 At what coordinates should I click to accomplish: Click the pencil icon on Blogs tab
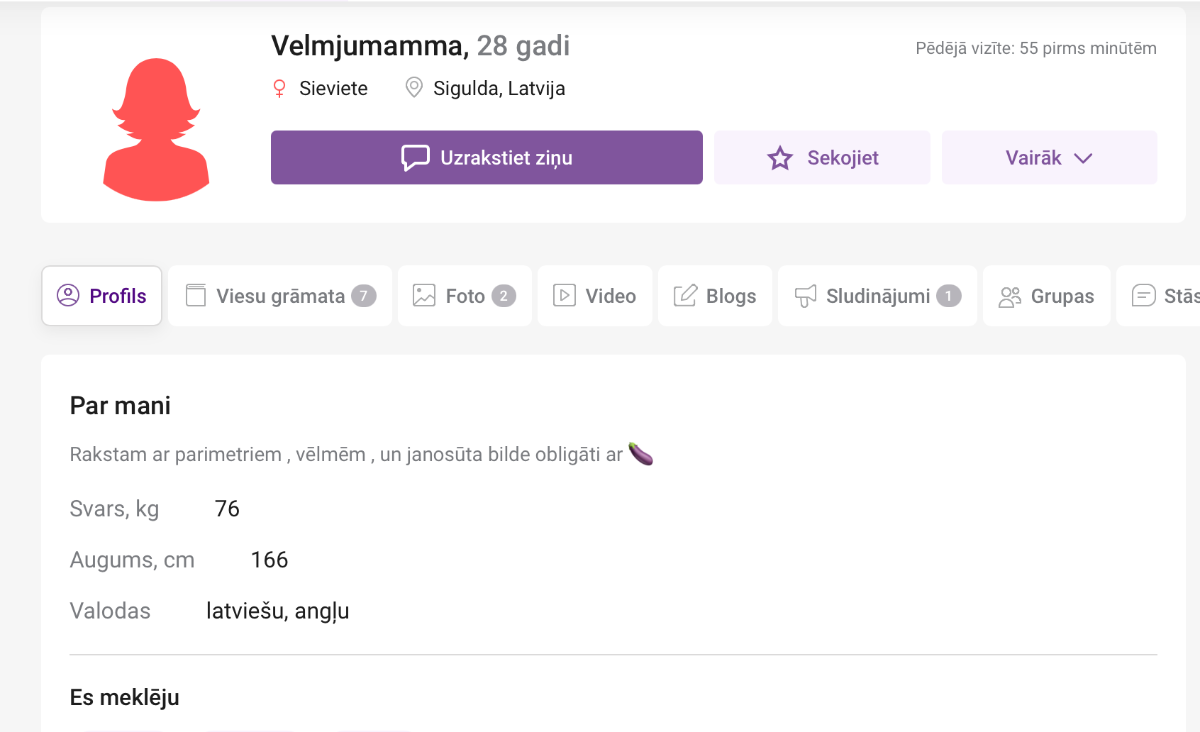[685, 296]
